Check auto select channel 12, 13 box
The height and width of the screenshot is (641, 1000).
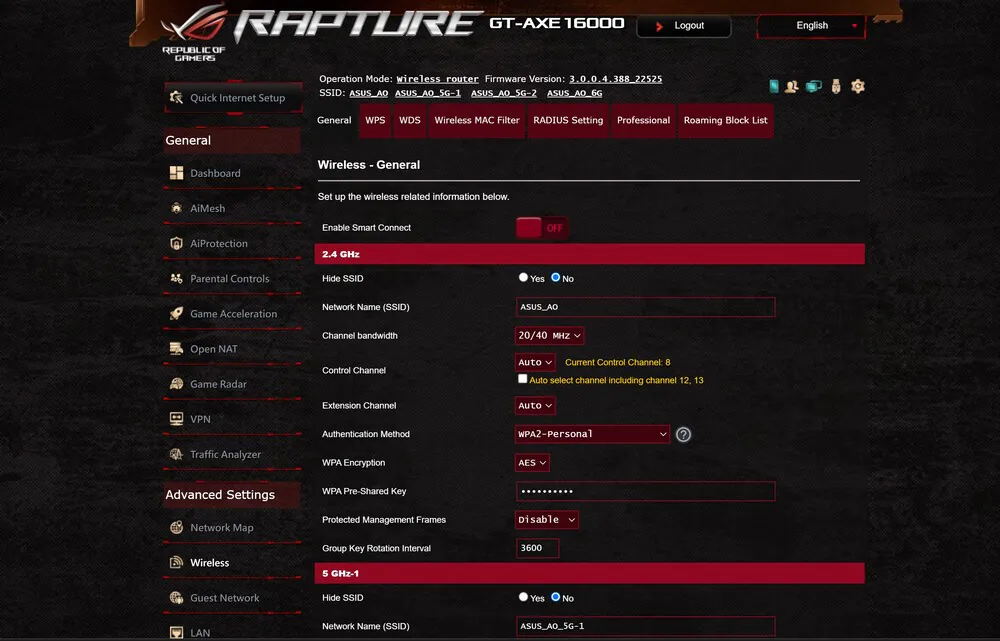[x=522, y=379]
